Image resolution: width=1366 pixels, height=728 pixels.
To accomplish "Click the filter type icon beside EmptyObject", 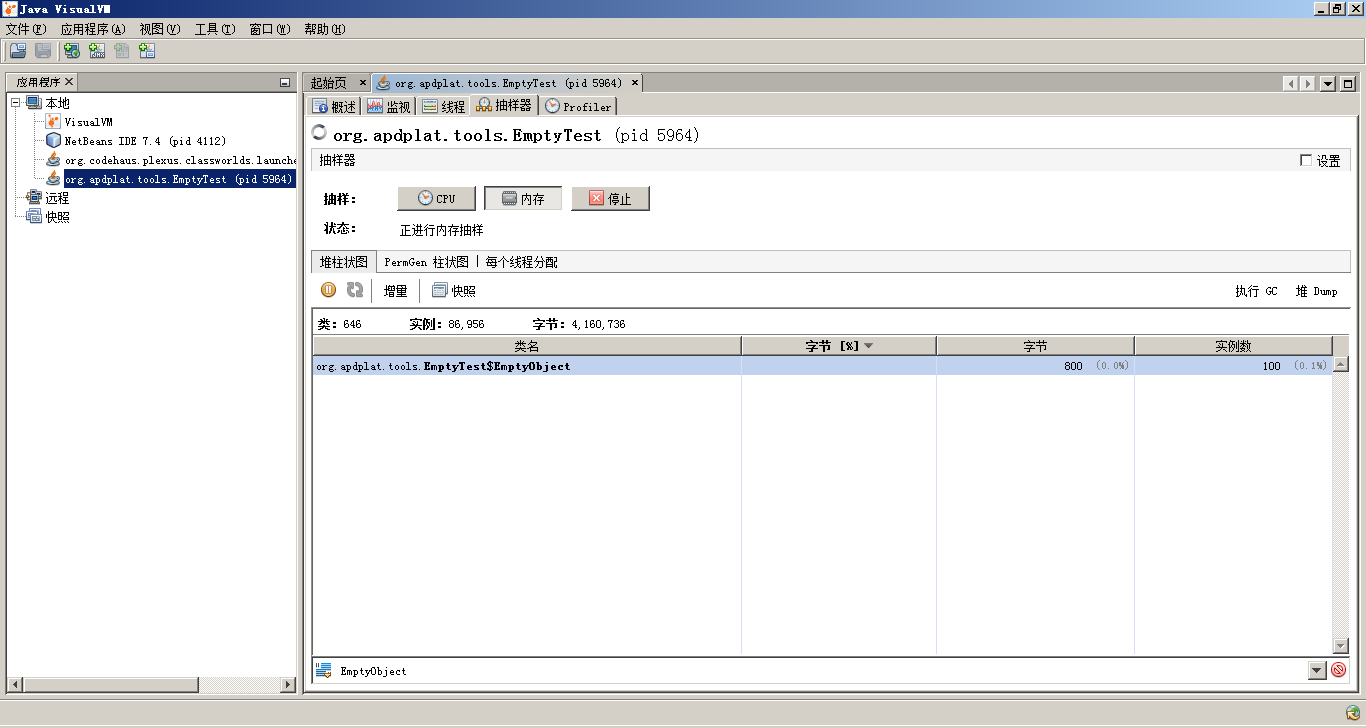I will point(324,671).
